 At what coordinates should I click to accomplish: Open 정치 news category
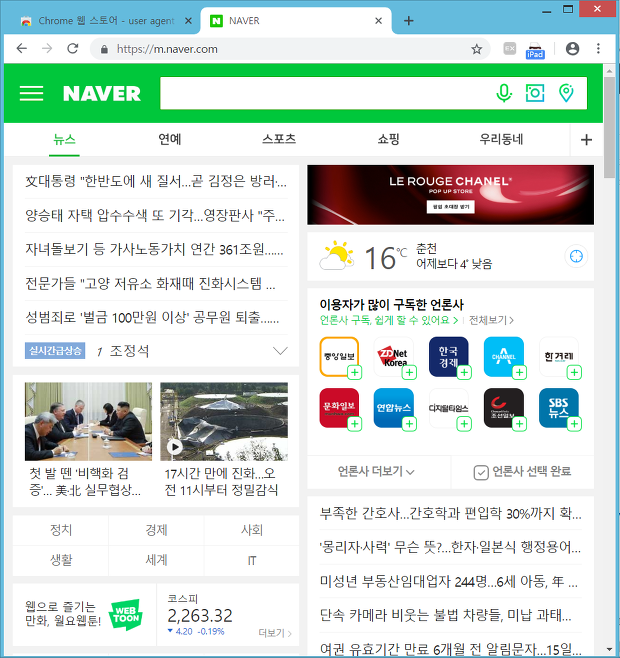click(61, 530)
